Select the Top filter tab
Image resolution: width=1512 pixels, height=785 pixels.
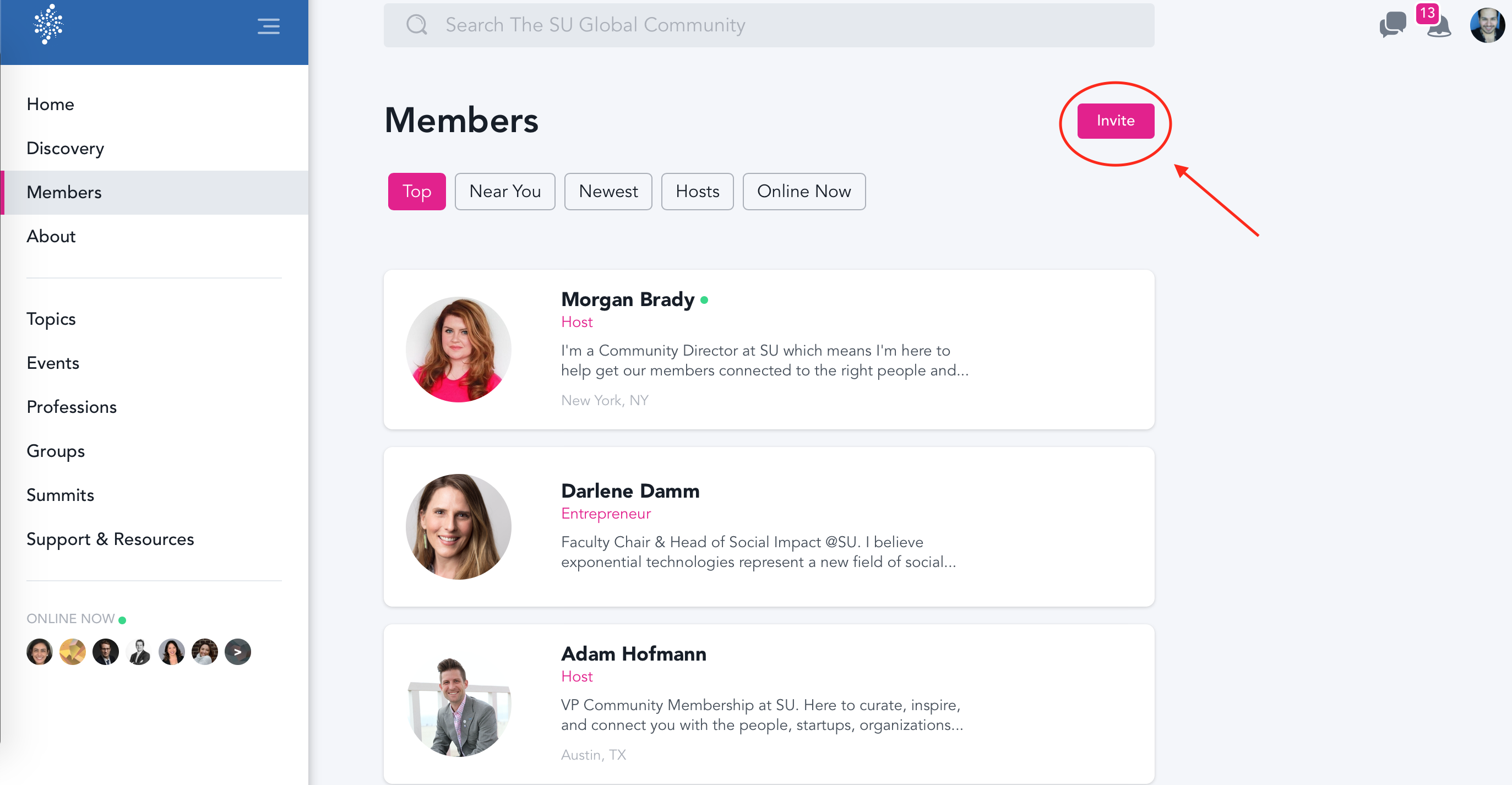coord(417,191)
